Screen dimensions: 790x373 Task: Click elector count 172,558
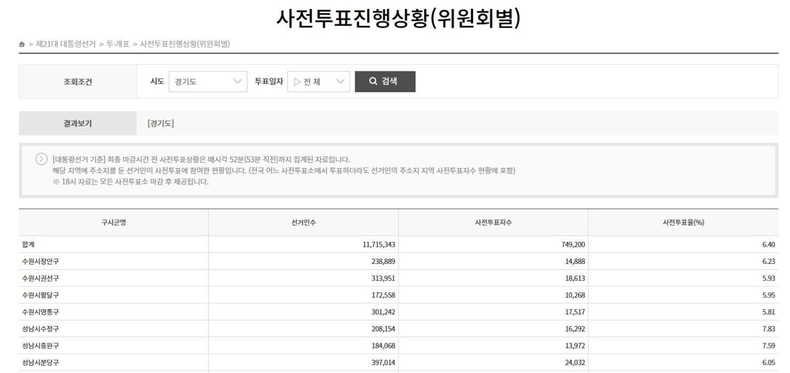coord(384,295)
